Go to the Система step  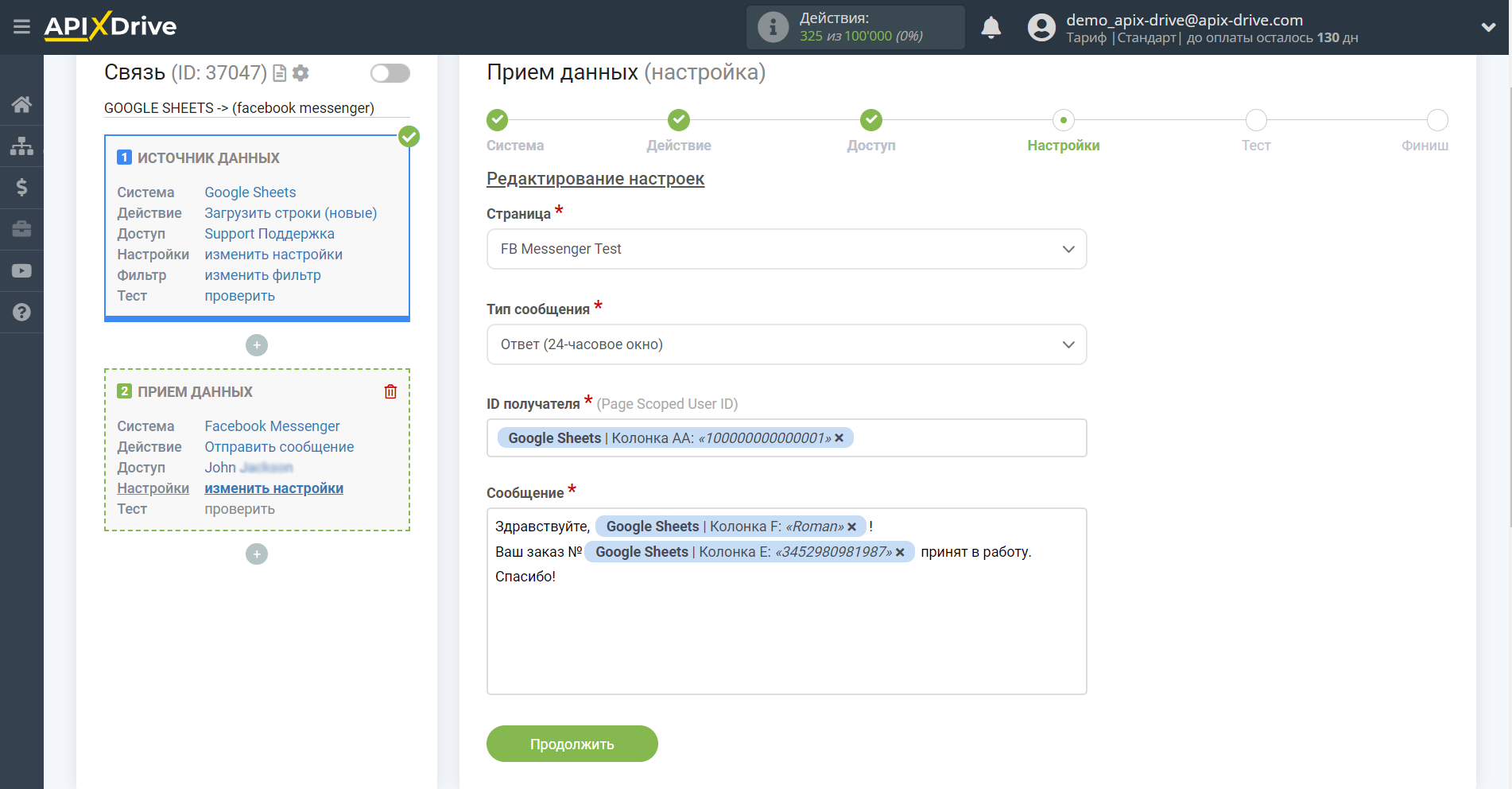(498, 120)
